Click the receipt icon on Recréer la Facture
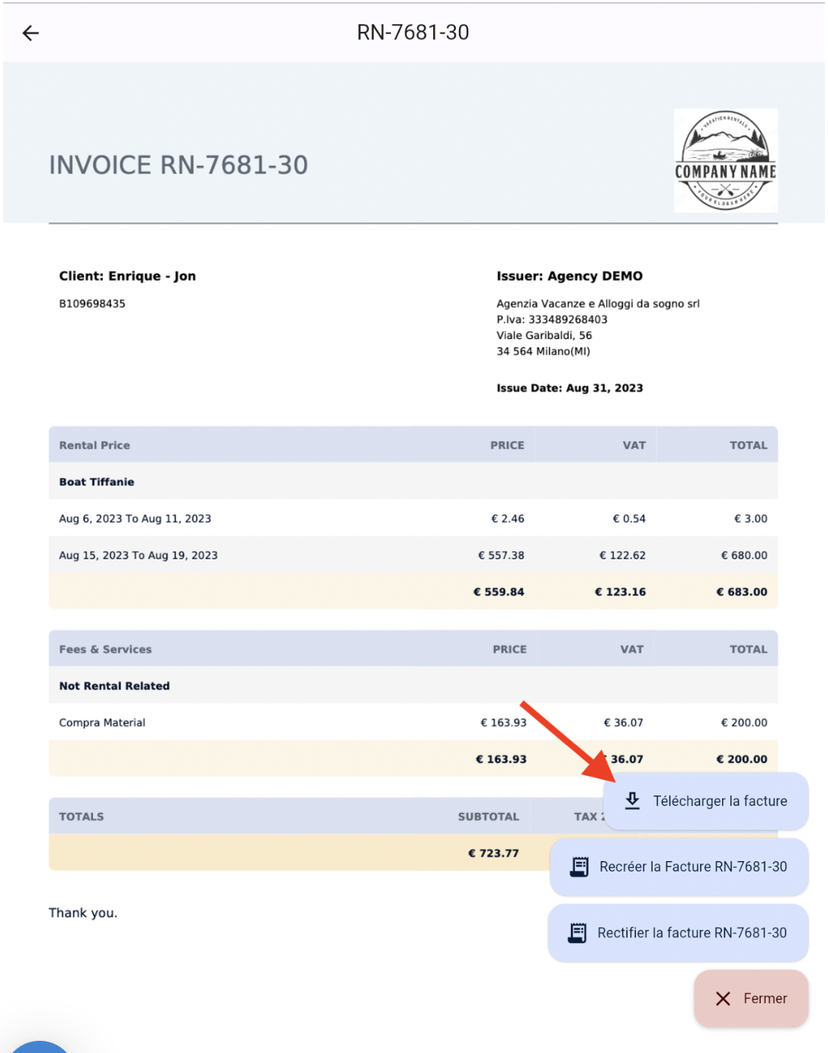 [579, 866]
